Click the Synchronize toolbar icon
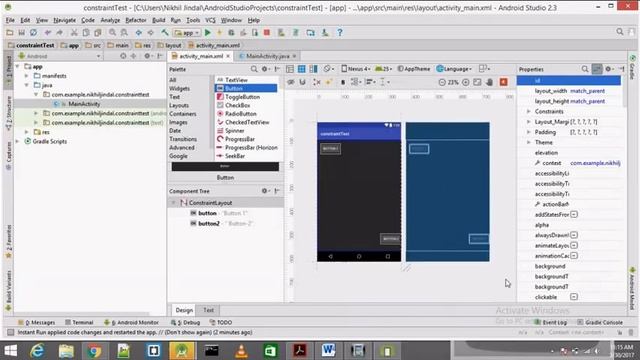The width and height of the screenshot is (640, 360). 33,33
